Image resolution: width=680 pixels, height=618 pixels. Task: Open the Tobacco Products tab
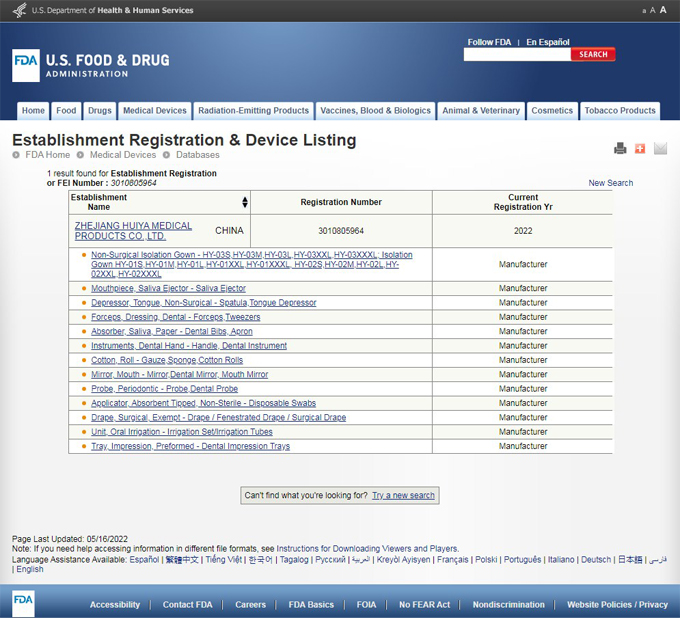coord(620,111)
